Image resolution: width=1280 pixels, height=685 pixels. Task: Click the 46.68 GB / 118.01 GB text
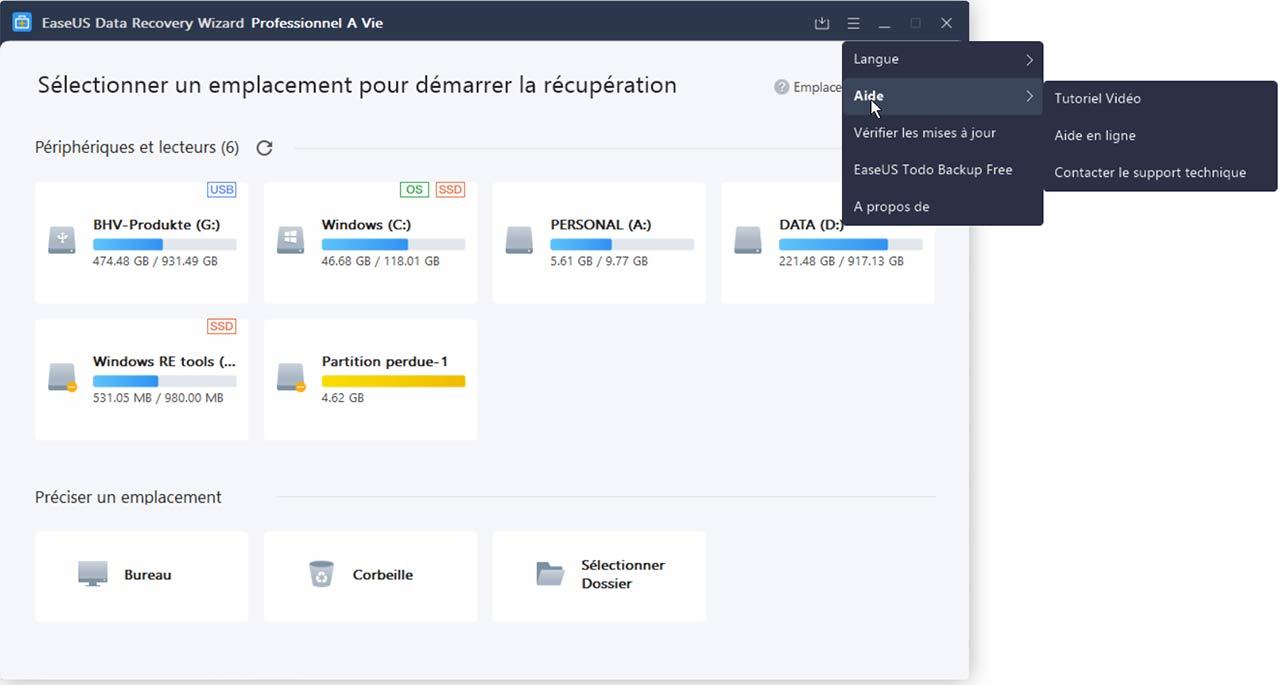coord(381,261)
